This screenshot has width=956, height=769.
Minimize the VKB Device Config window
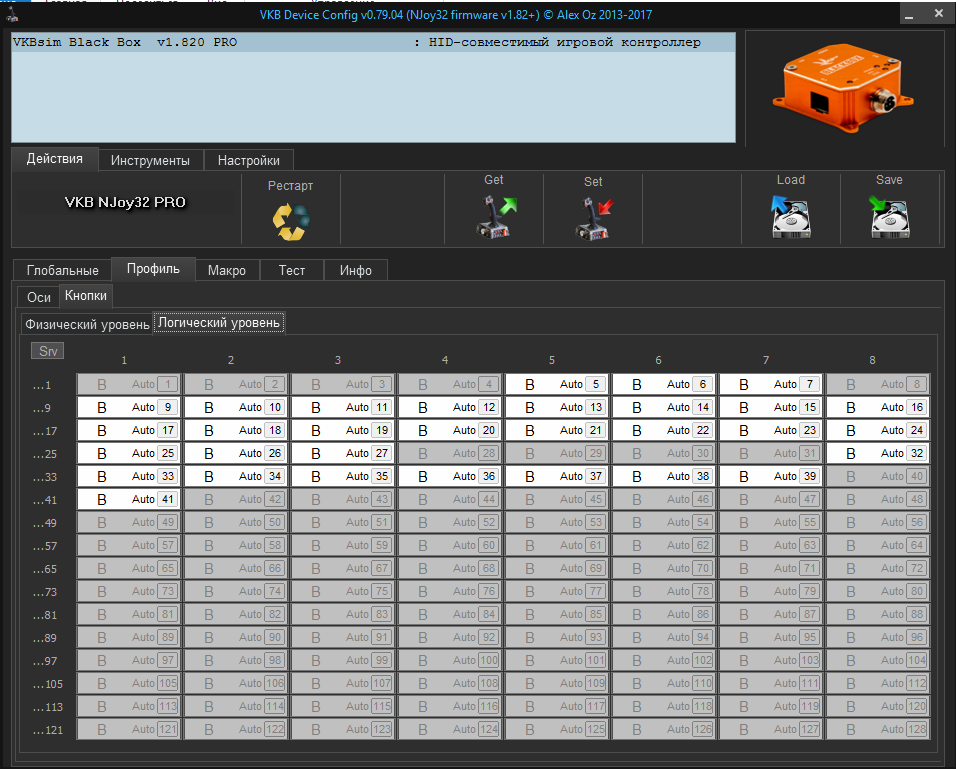pos(909,15)
